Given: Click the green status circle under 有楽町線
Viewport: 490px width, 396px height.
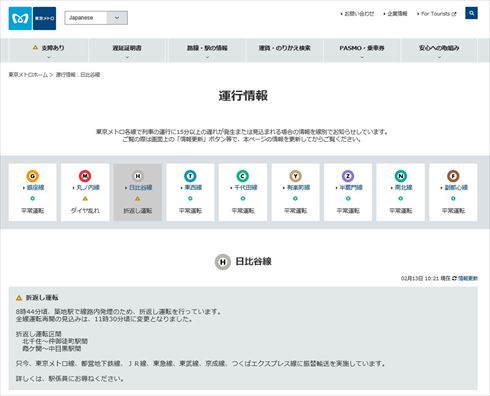Looking at the screenshot, I should (x=295, y=198).
